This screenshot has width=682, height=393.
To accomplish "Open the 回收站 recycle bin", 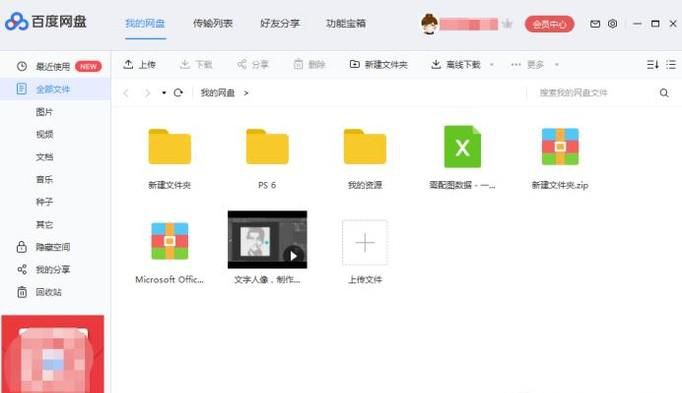I will pos(39,292).
